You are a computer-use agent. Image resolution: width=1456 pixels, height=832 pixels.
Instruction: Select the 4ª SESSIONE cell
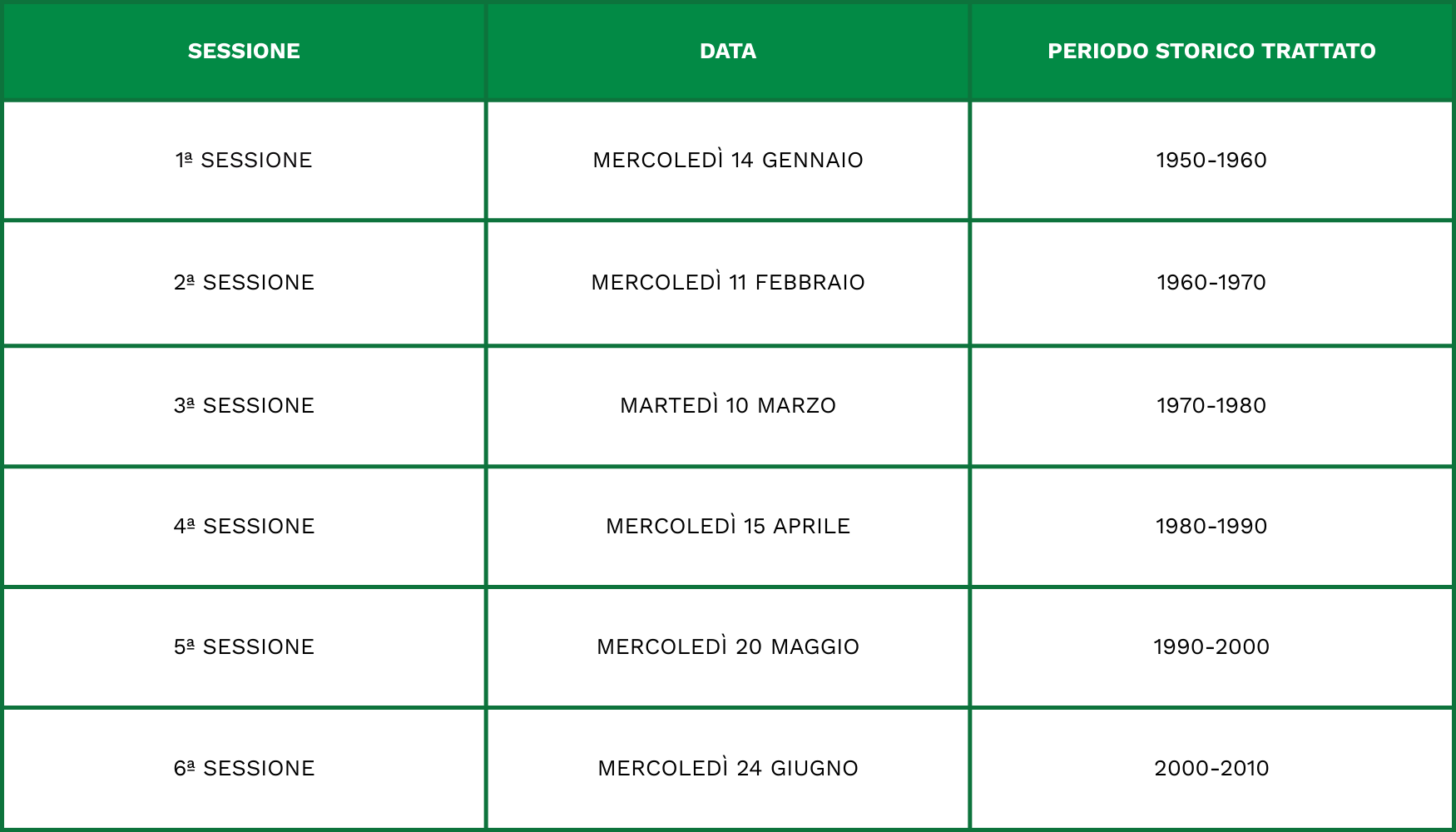pos(244,526)
